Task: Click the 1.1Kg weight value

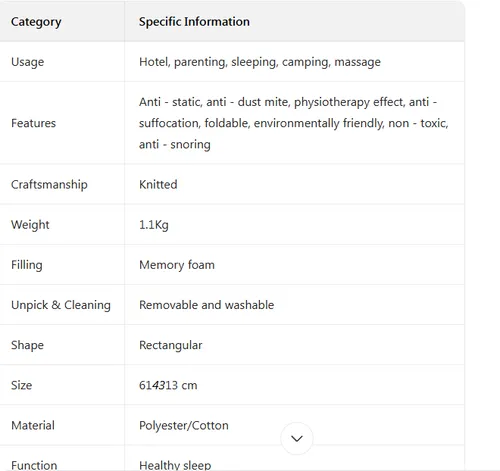Action: tap(154, 225)
